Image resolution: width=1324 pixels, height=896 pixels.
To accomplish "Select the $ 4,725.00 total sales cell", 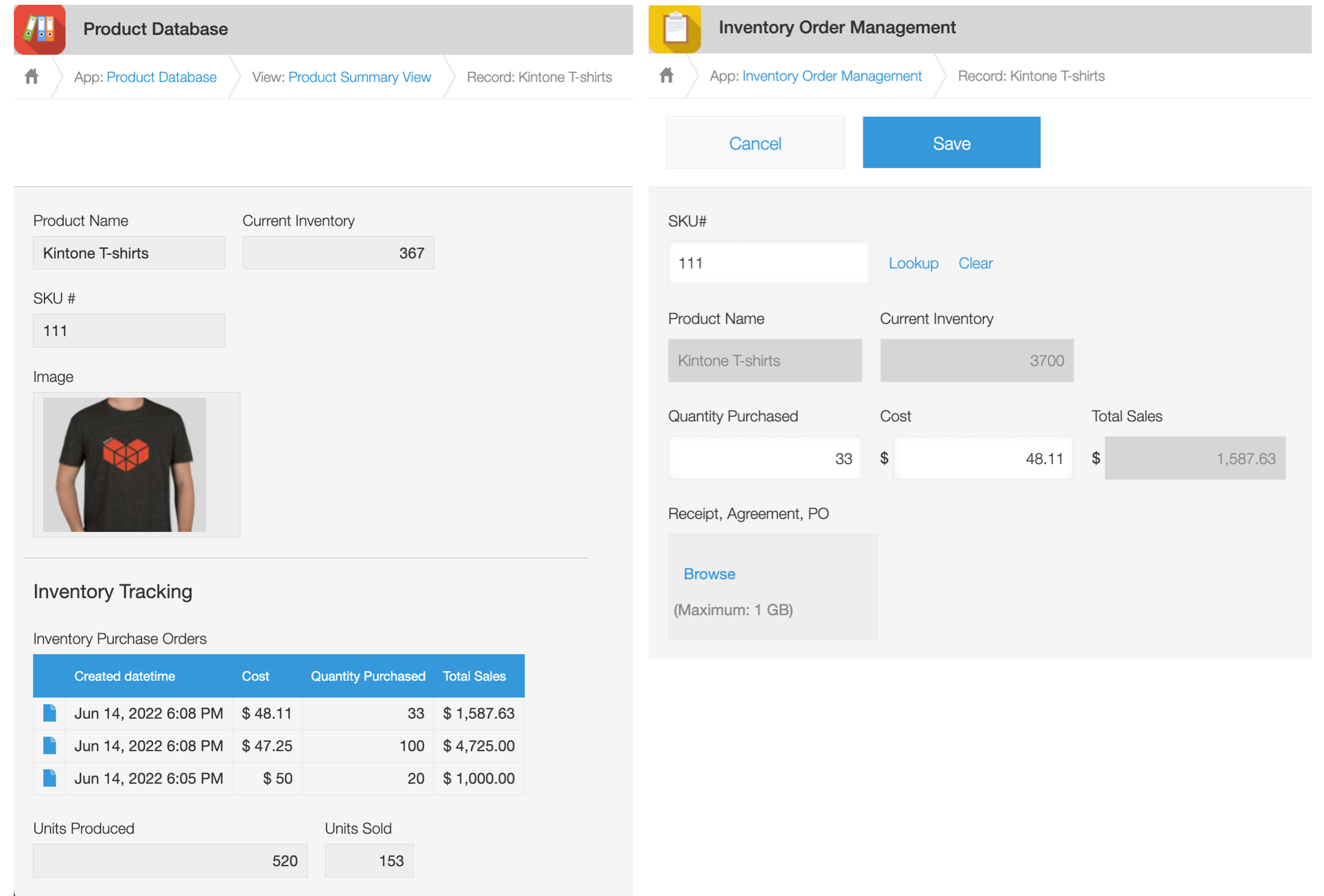I will click(479, 746).
